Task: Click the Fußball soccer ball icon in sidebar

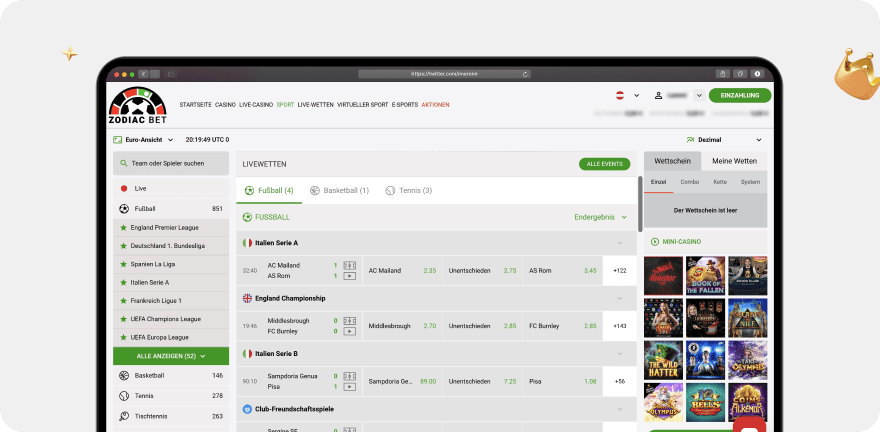Action: (x=124, y=209)
